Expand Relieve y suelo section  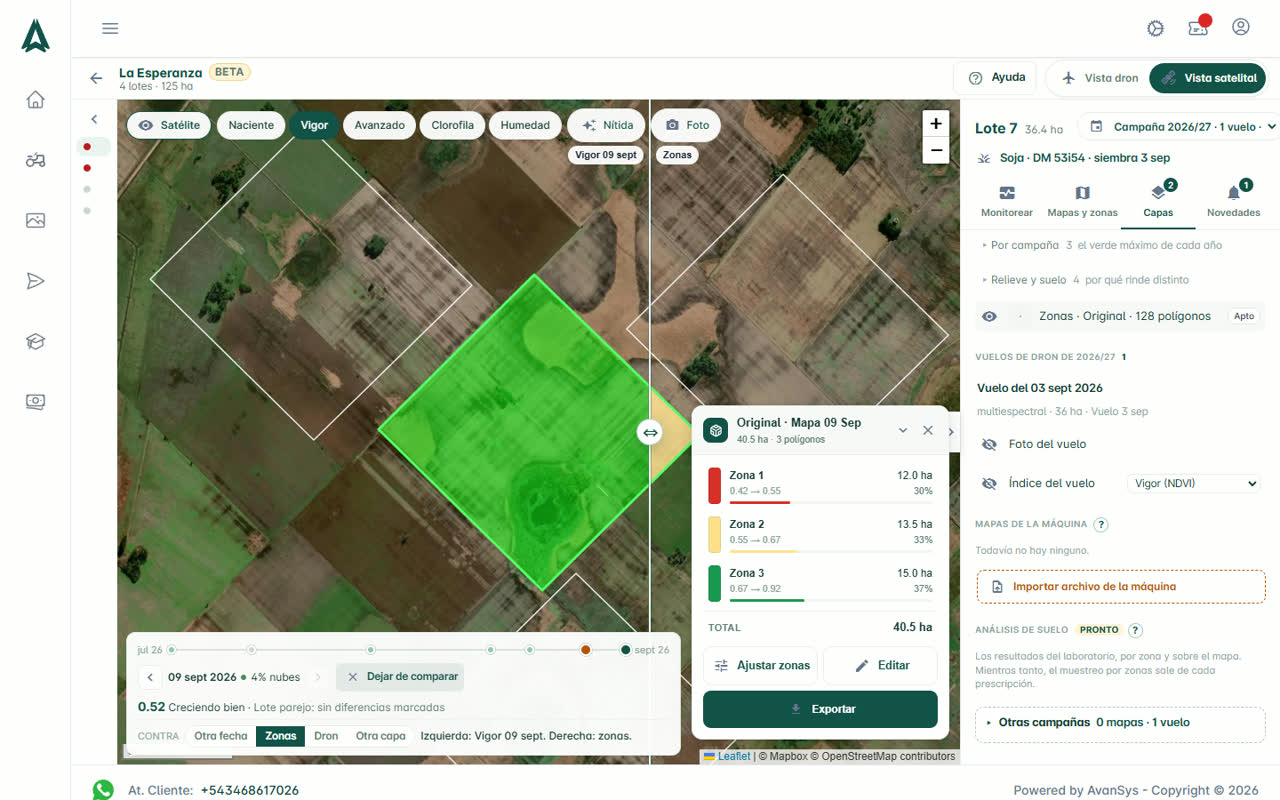[1086, 280]
